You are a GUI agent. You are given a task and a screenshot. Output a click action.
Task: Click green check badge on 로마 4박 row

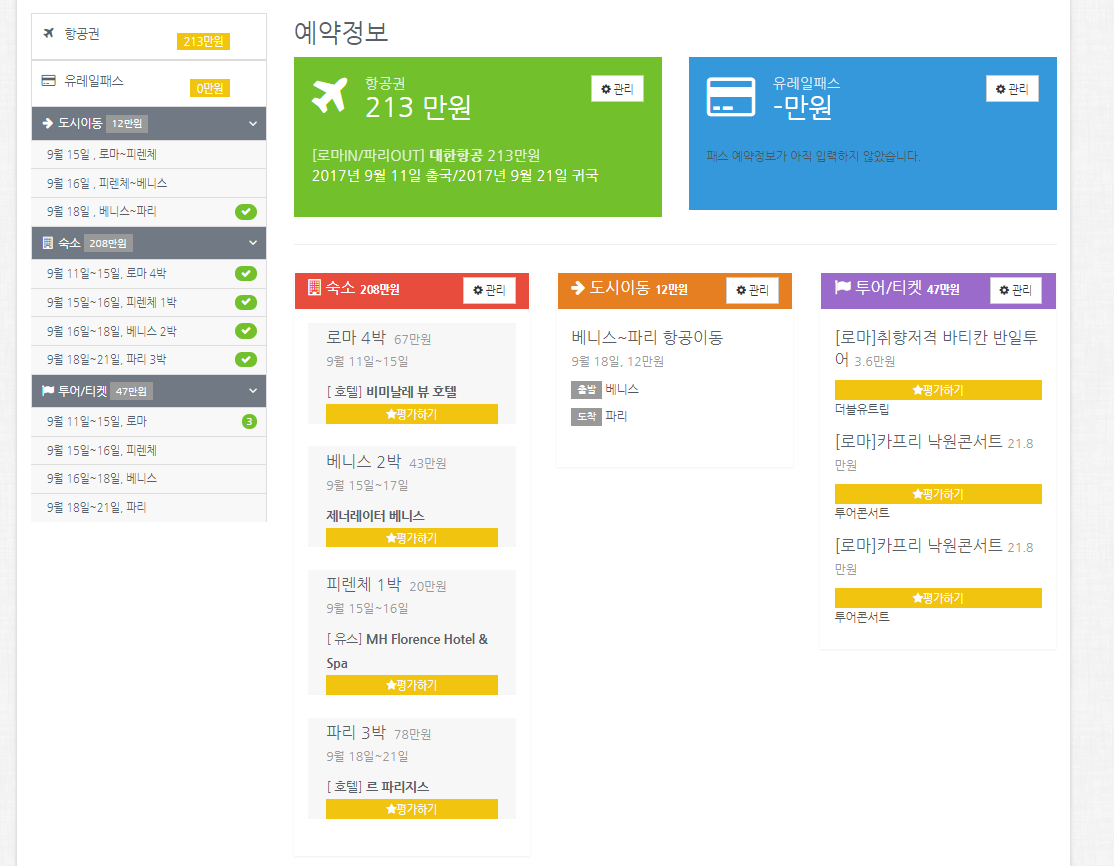[x=246, y=274]
